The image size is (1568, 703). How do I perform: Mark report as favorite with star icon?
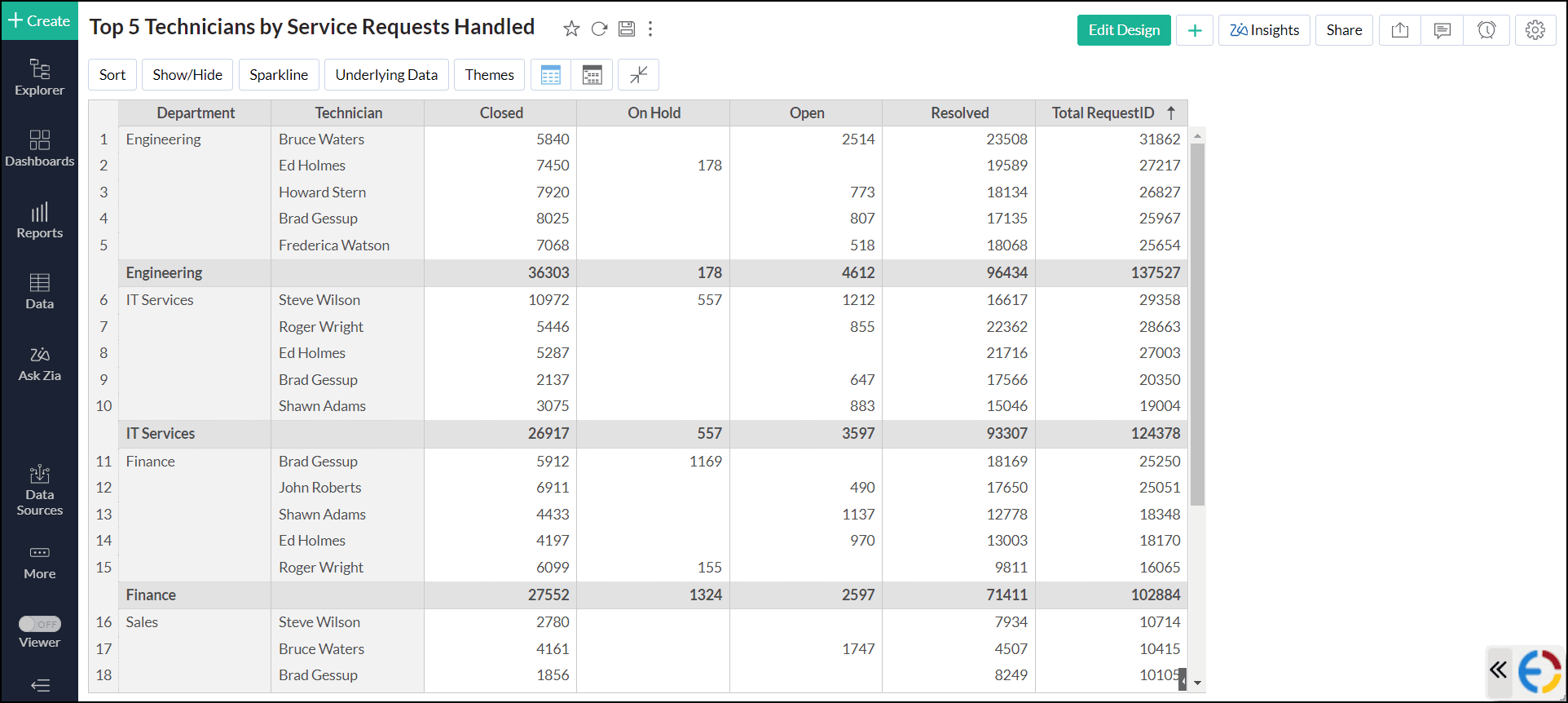(571, 29)
